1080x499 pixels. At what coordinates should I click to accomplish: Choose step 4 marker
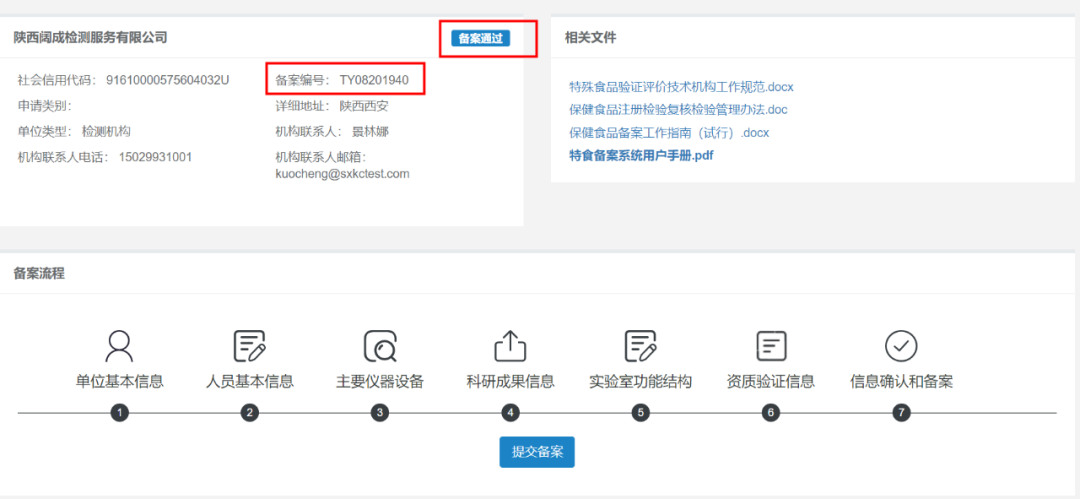coord(510,413)
